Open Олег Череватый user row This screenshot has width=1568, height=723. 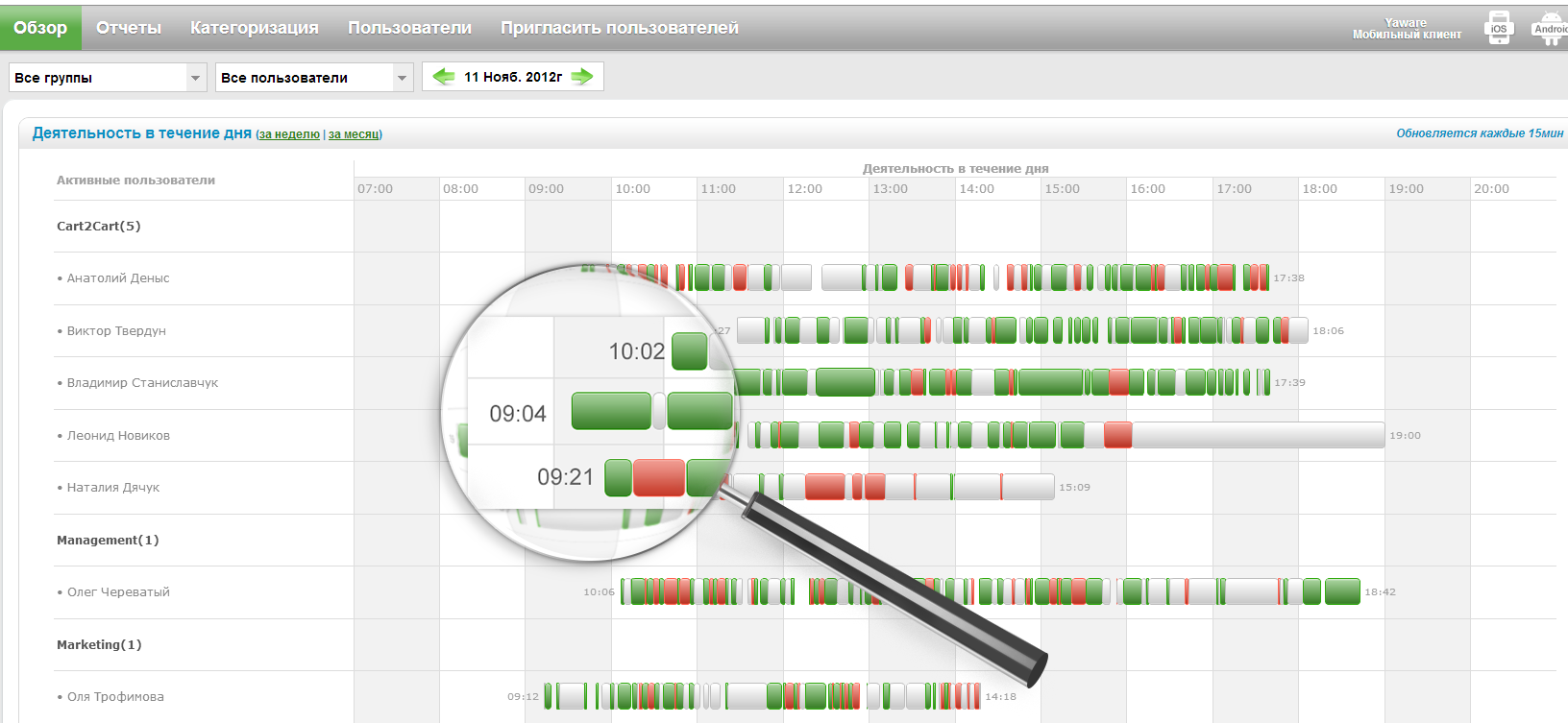118,592
